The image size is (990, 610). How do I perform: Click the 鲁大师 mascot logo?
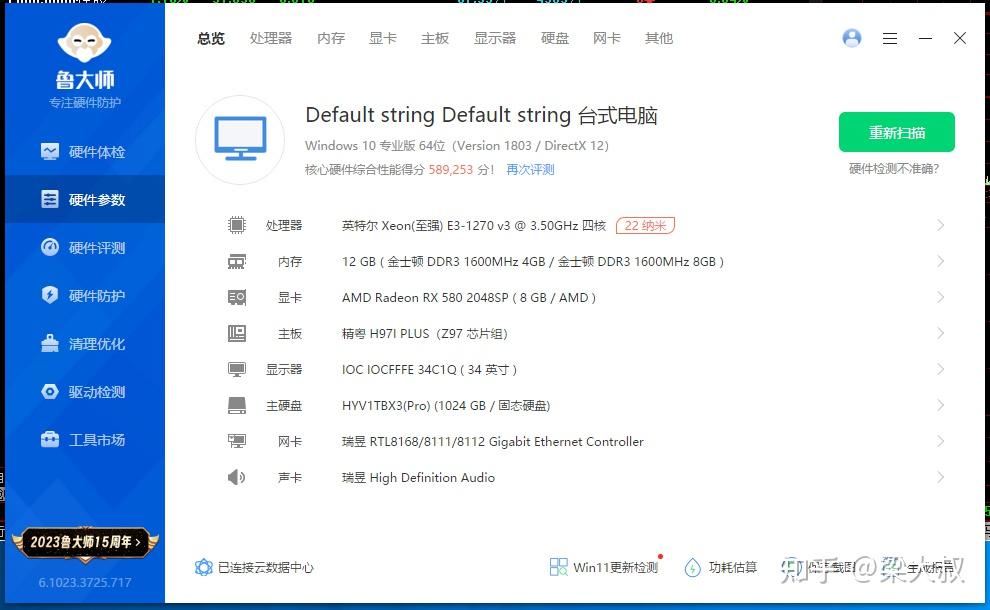pos(85,43)
